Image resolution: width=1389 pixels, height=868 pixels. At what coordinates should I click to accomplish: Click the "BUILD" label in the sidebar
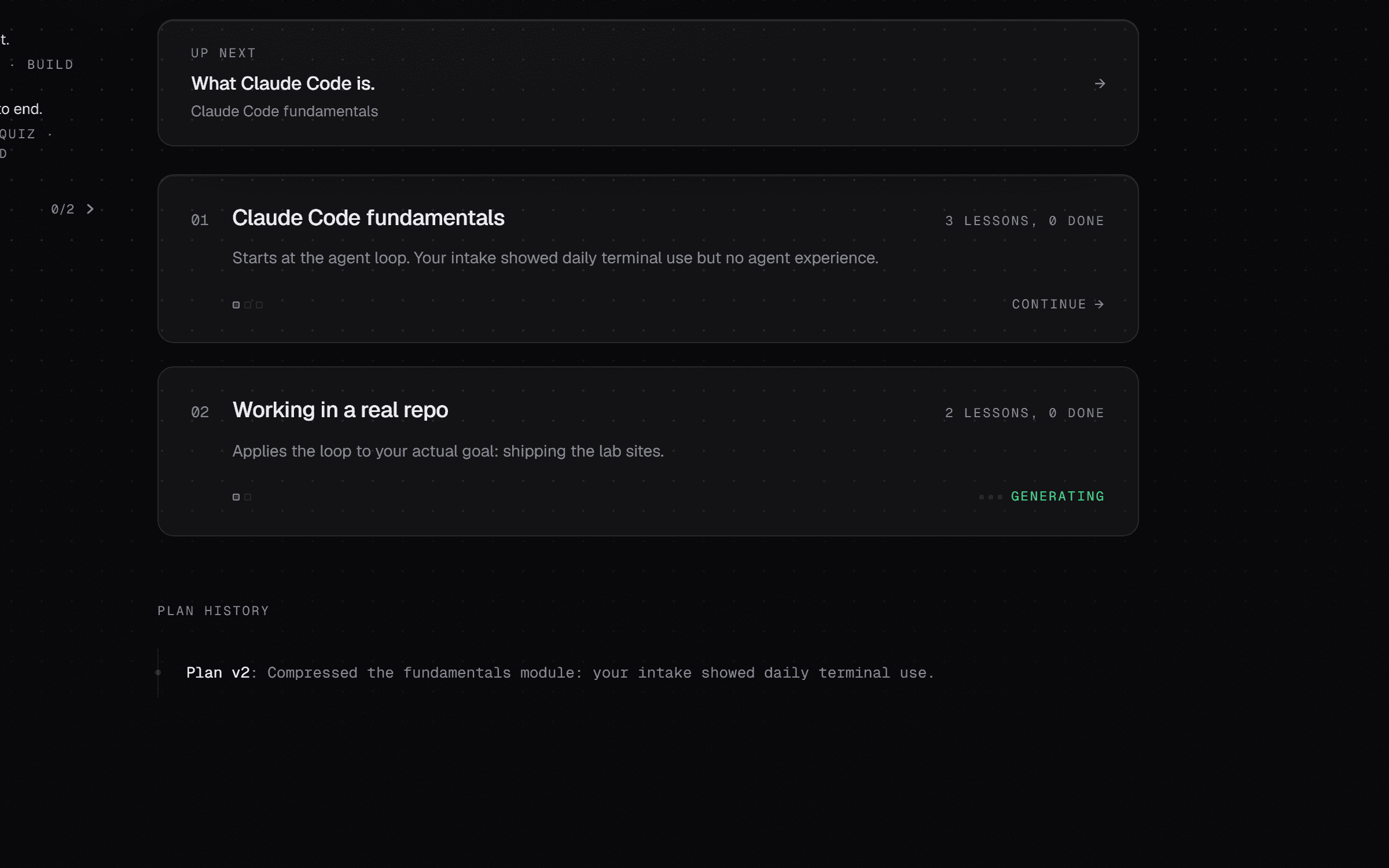50,65
